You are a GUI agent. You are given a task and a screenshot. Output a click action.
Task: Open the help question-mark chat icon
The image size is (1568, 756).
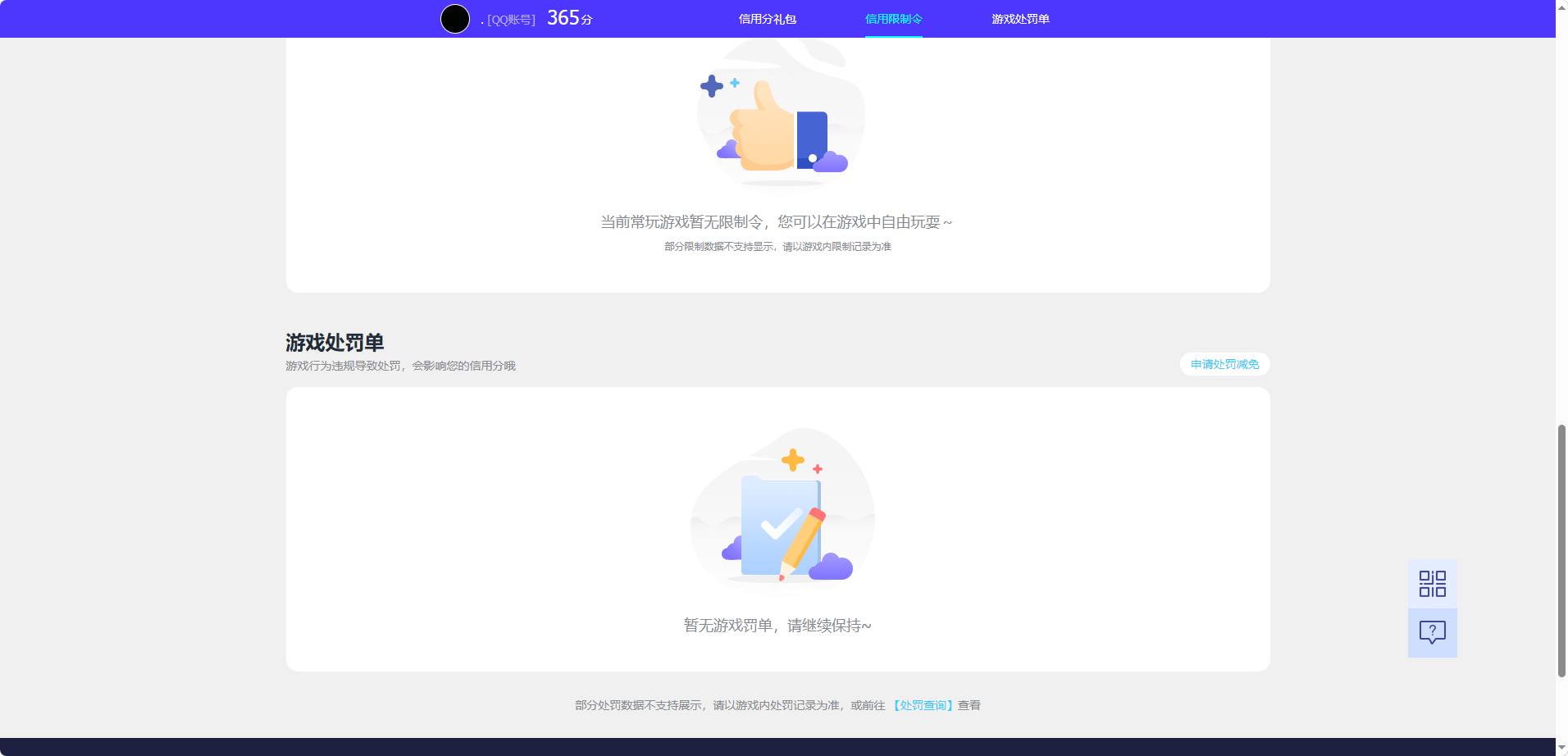1432,632
